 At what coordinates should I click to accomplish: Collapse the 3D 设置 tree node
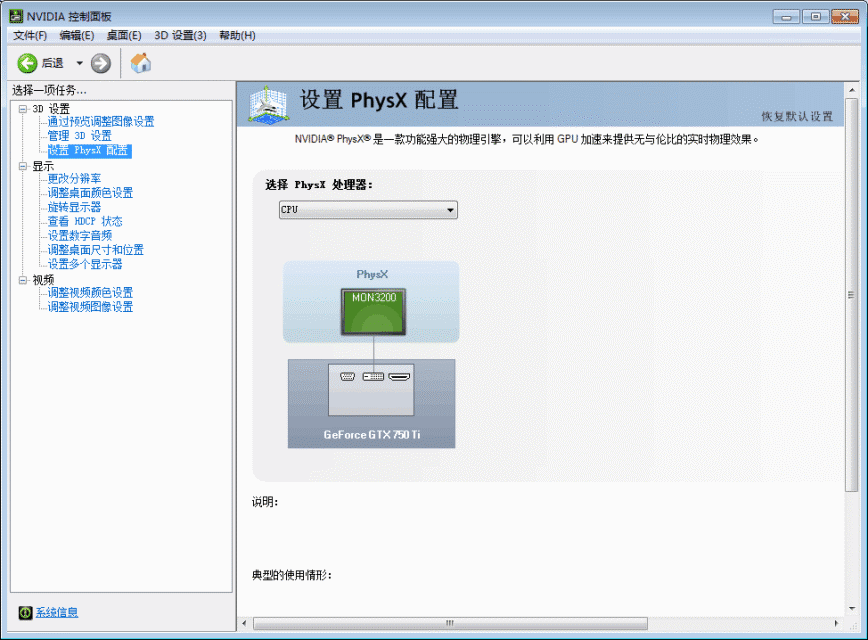tap(23, 108)
